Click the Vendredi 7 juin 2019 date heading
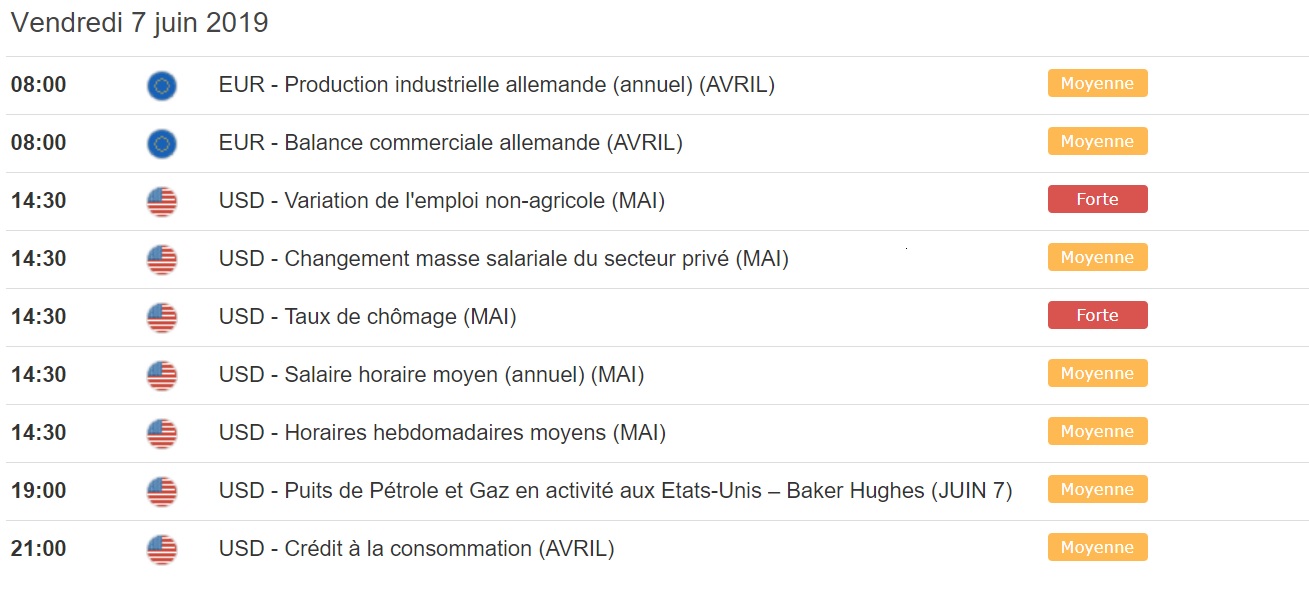 140,23
